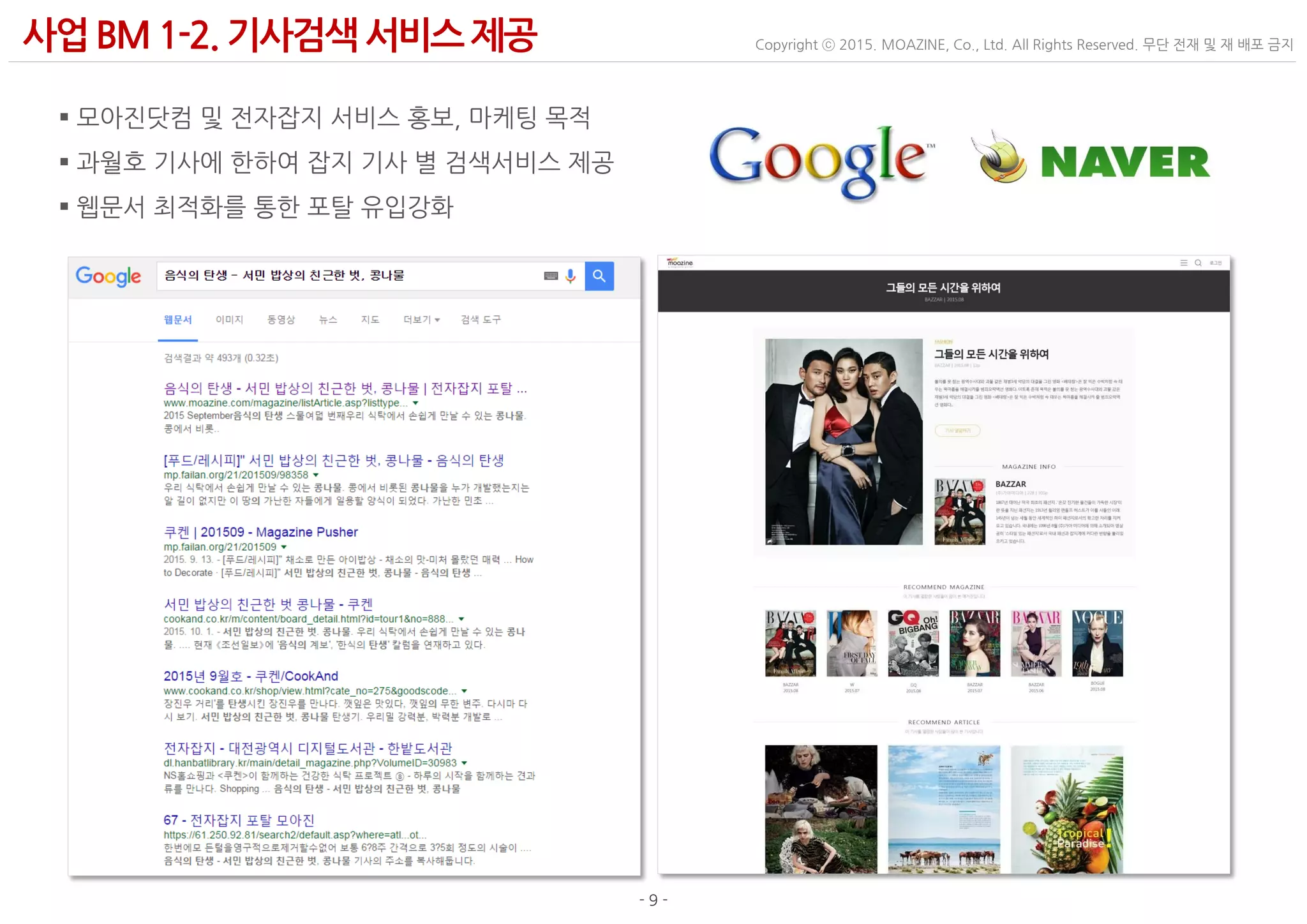Open W 2015.07 recommended magazine cover
This screenshot has height=924, width=1307.
coord(852,643)
